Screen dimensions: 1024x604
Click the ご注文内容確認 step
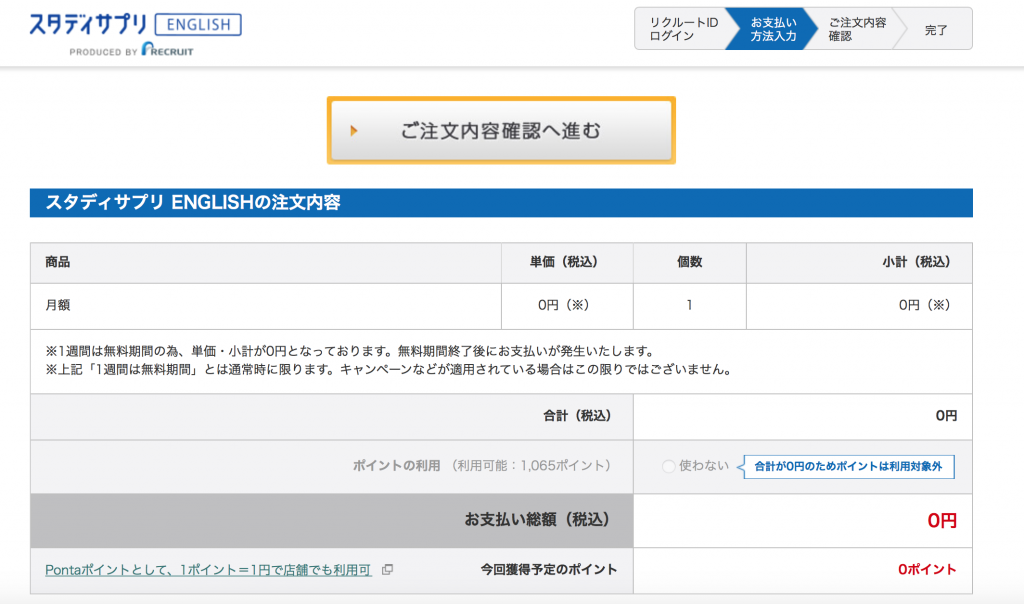[x=857, y=29]
